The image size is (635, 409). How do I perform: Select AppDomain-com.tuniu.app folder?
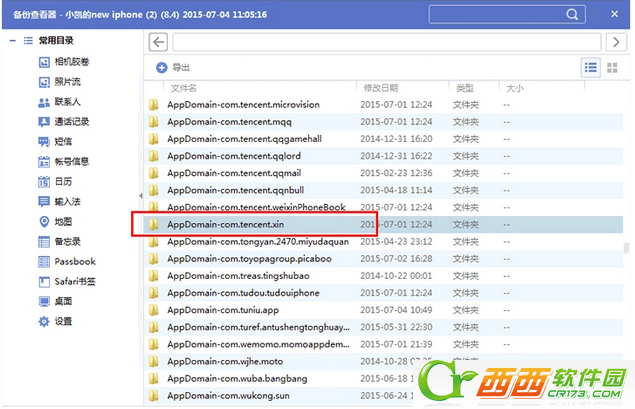pos(383,310)
